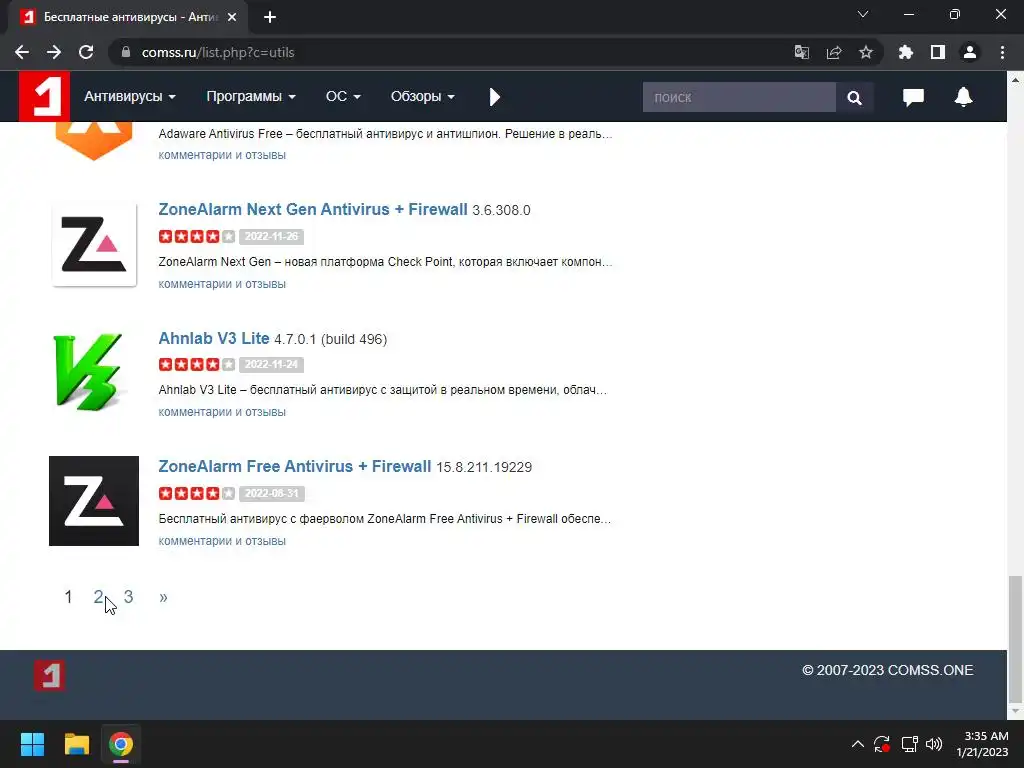Open File Explorer from taskbar
1024x768 pixels.
point(76,744)
